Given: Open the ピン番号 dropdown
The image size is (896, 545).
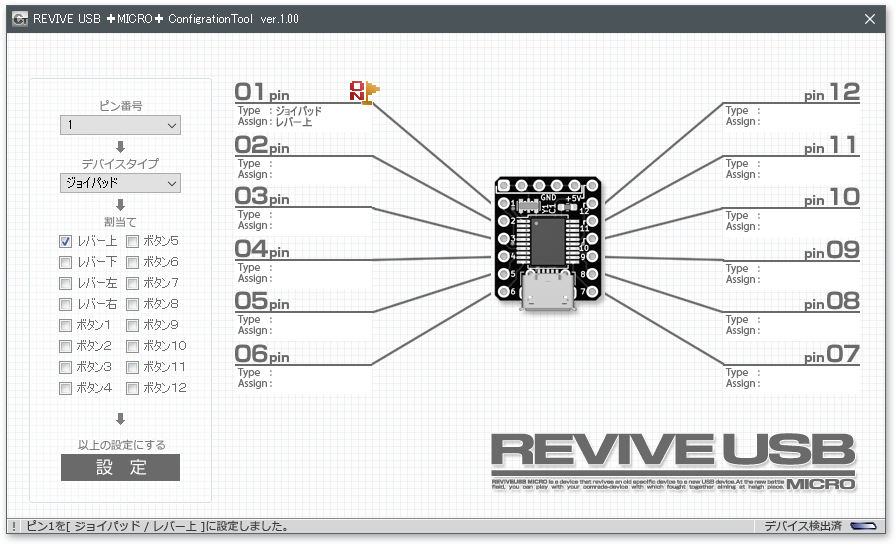Looking at the screenshot, I should pyautogui.click(x=121, y=125).
